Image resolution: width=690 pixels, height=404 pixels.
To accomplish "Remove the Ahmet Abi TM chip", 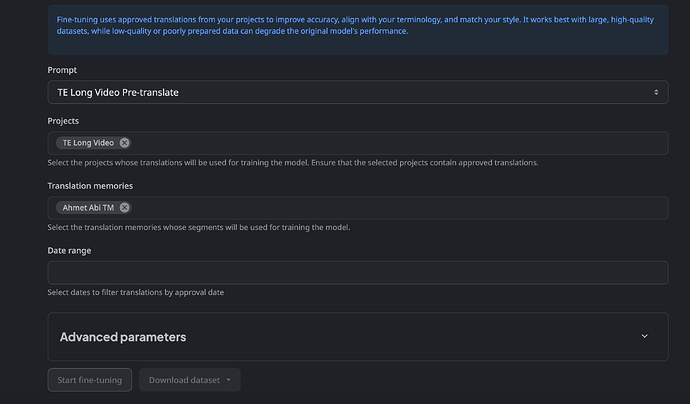I will click(x=125, y=208).
